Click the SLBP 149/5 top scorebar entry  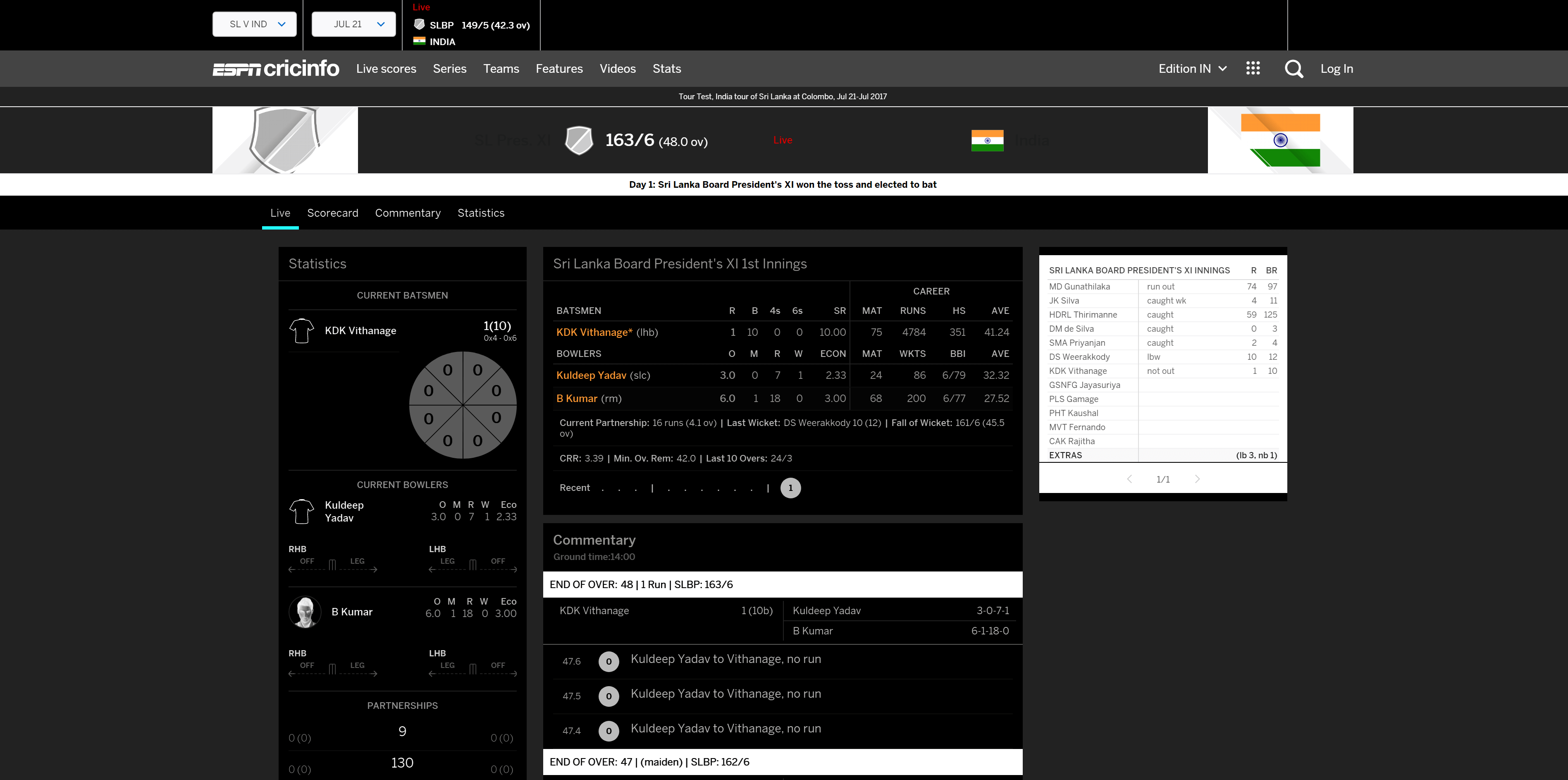(472, 25)
